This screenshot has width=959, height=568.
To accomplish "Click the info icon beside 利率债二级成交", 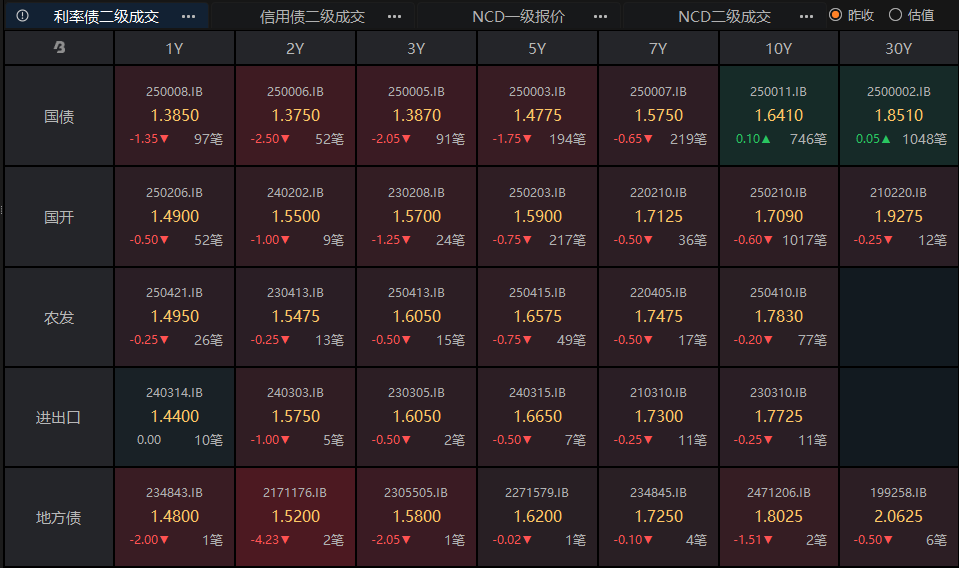I will 22,16.
